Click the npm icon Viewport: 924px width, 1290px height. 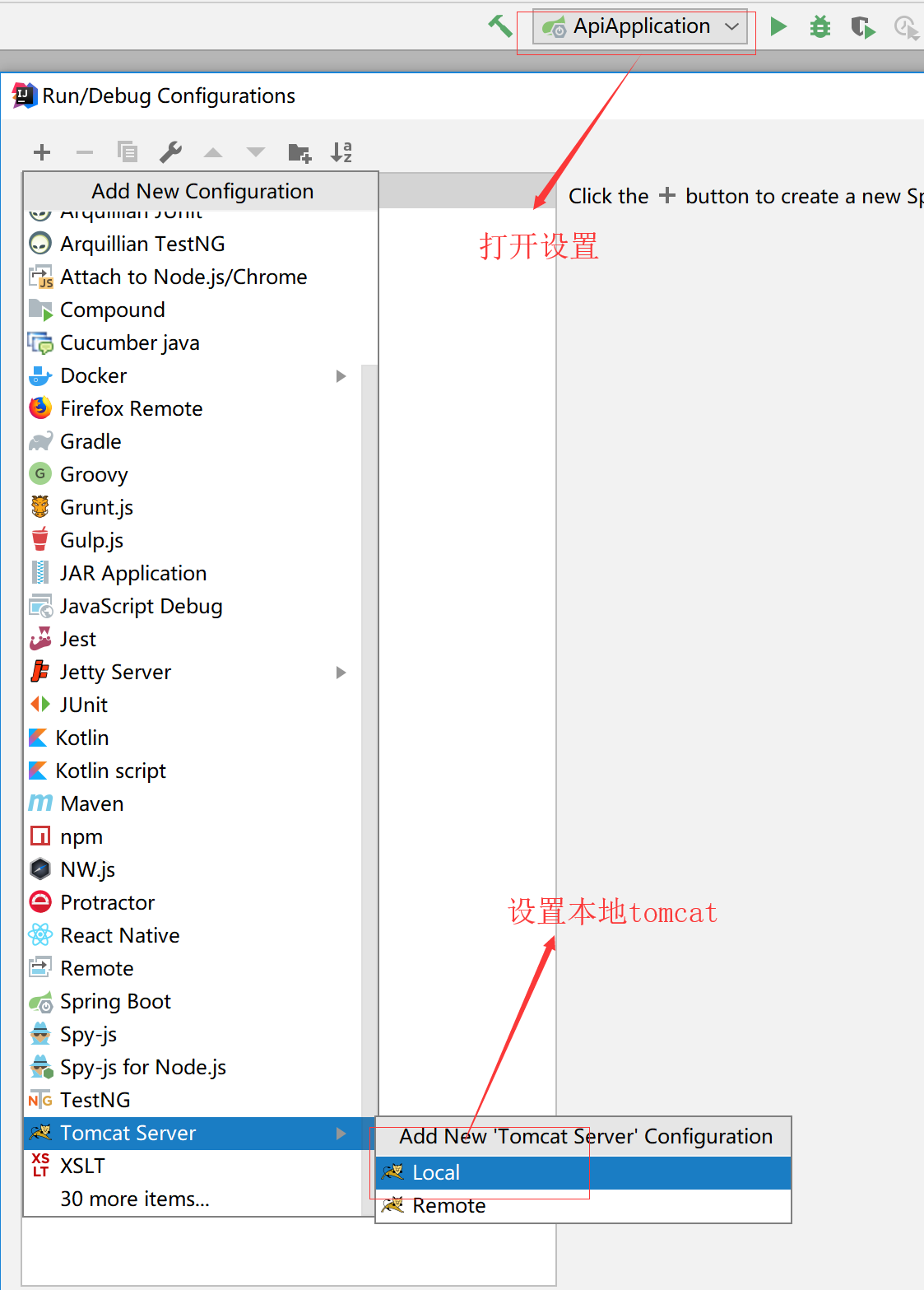tap(40, 836)
